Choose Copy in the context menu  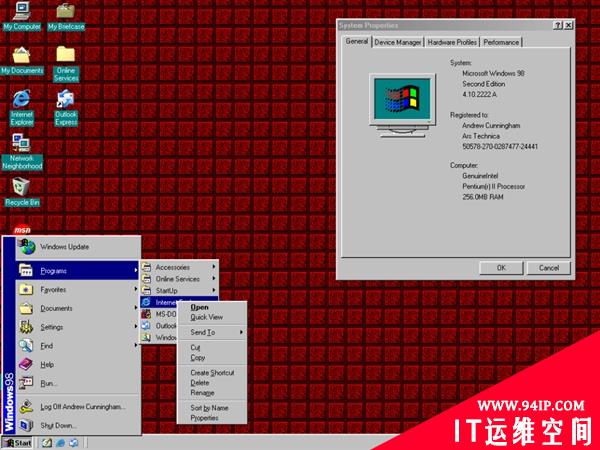click(212, 358)
